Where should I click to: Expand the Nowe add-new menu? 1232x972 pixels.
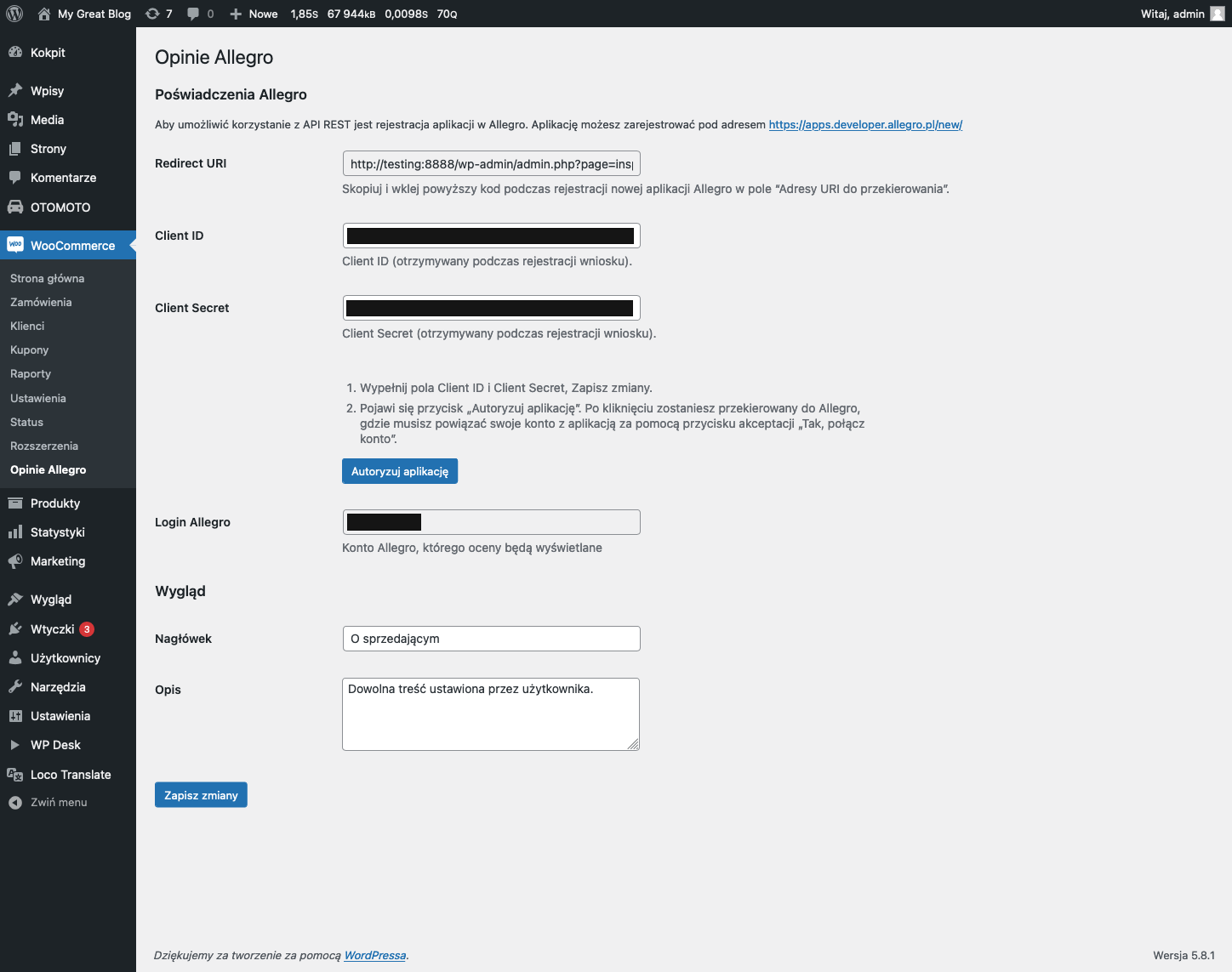pos(254,14)
